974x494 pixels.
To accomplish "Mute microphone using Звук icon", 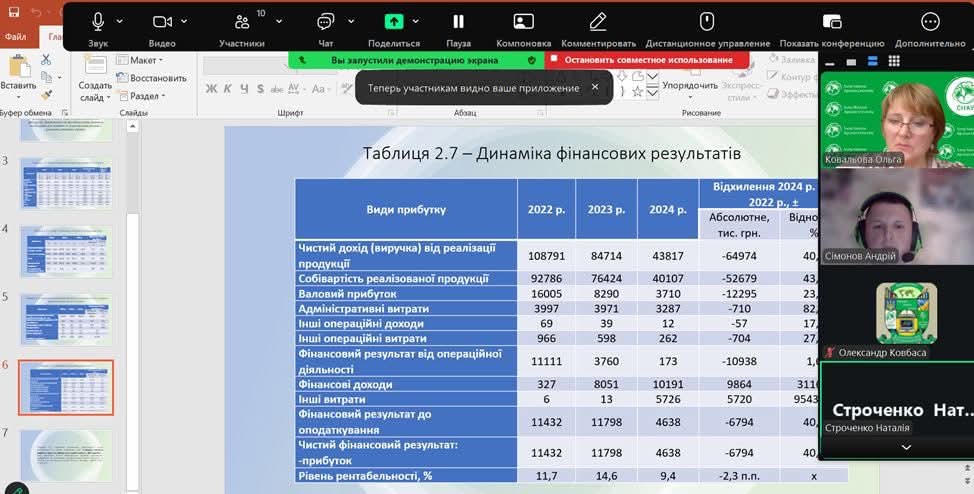I will point(98,21).
